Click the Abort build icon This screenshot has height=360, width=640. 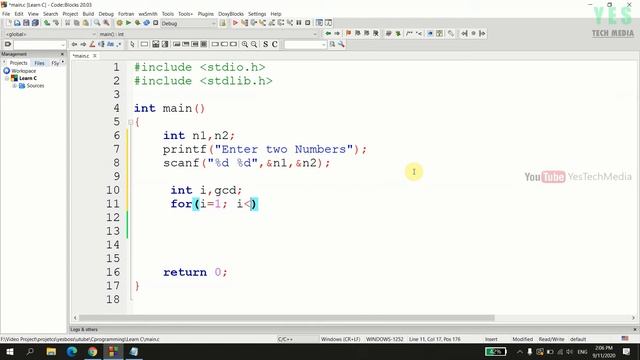[156, 23]
